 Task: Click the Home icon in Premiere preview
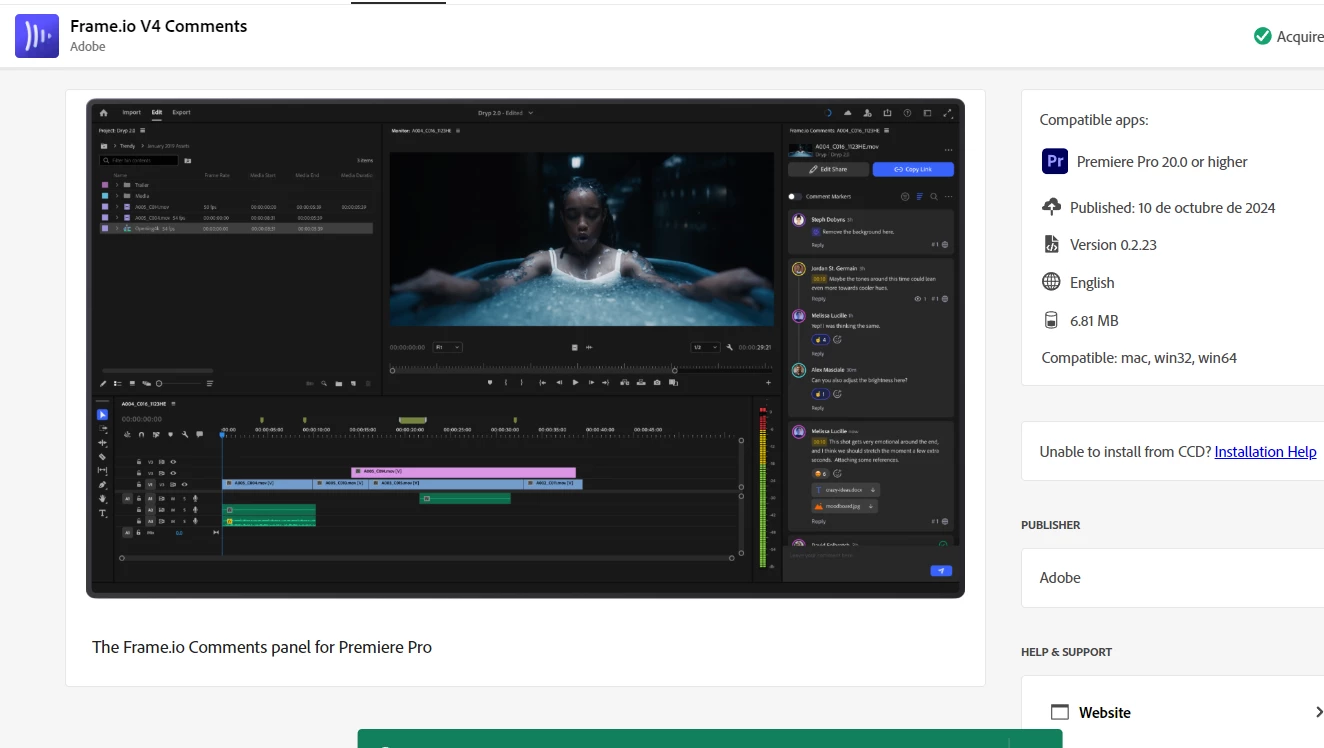(x=103, y=113)
